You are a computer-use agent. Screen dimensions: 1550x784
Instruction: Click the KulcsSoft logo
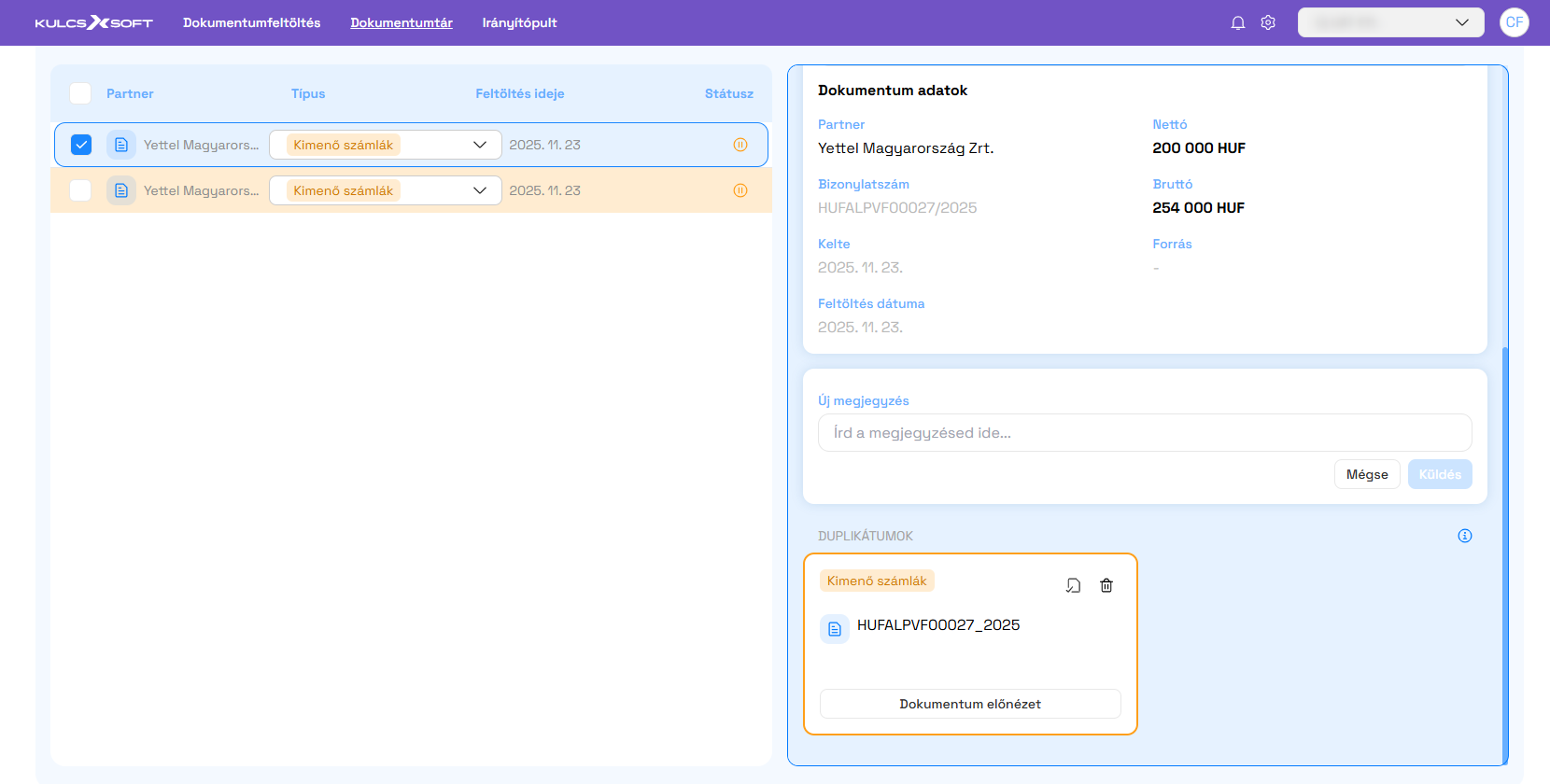point(93,22)
